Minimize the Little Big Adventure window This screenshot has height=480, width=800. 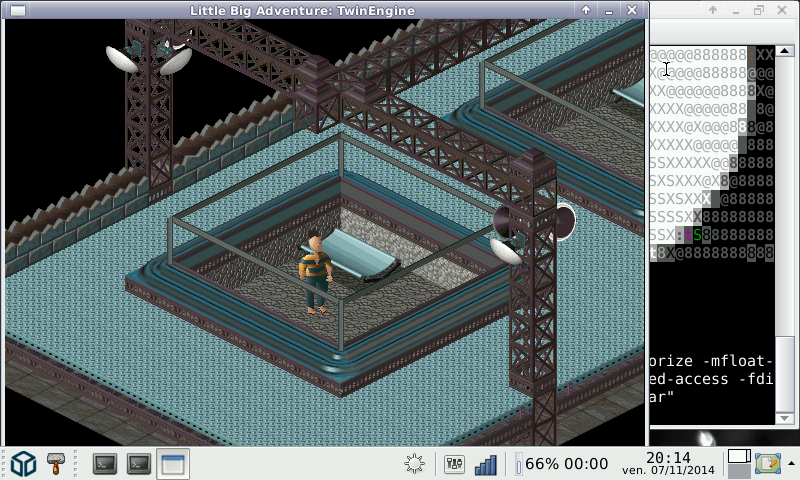pos(611,10)
